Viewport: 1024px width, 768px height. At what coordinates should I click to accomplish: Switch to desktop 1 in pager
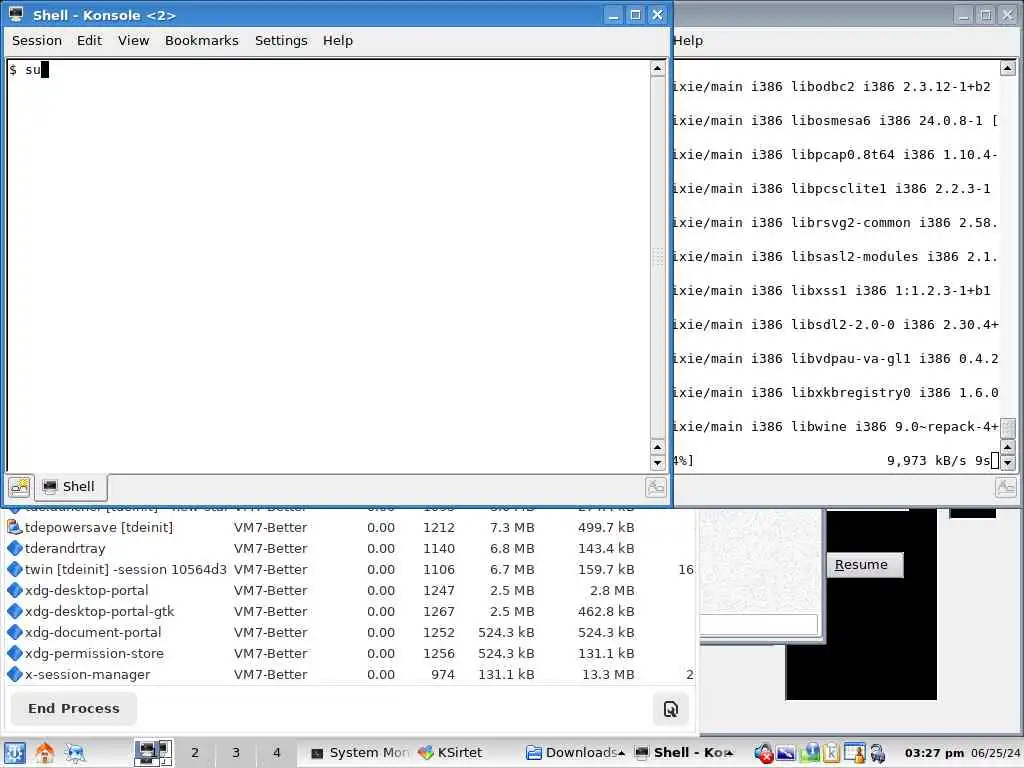(x=153, y=753)
